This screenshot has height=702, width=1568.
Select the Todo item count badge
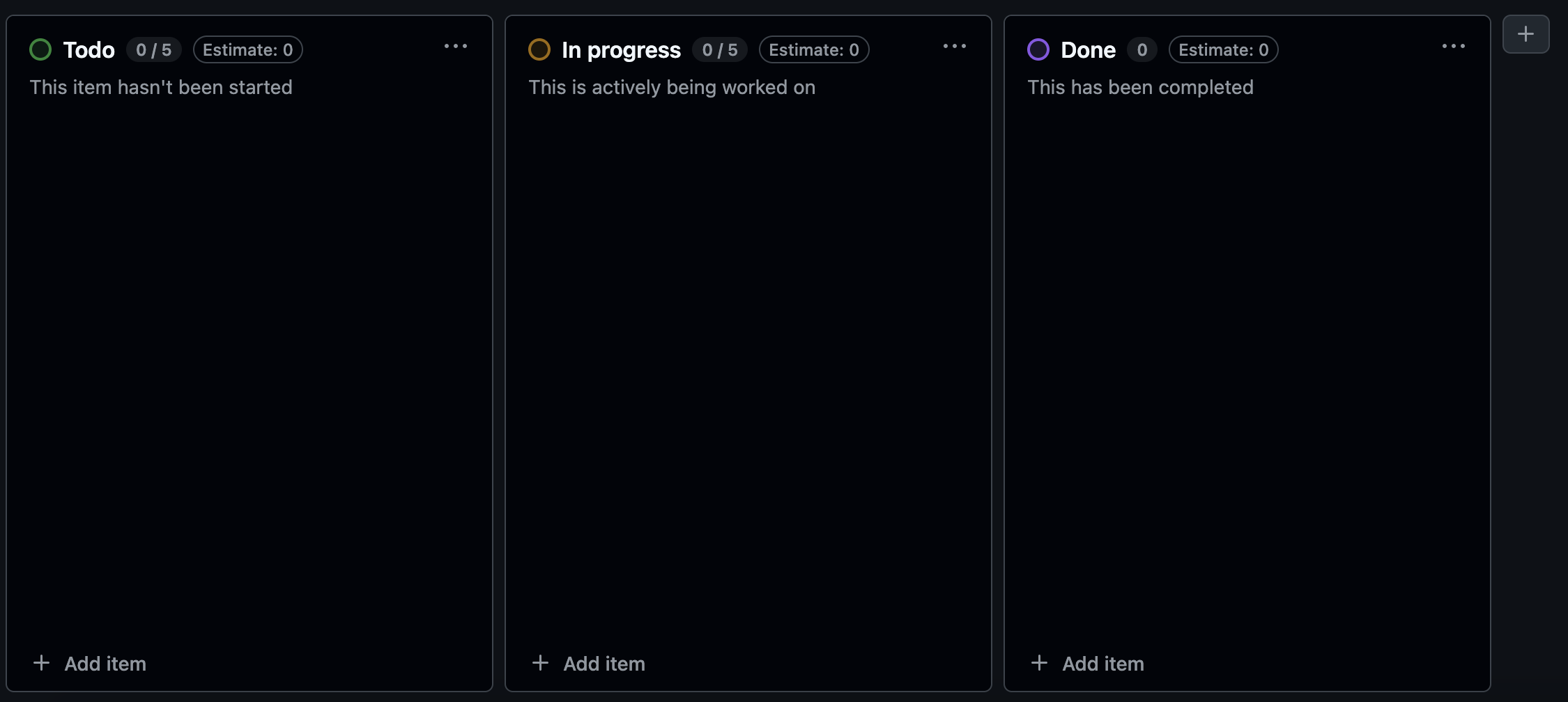[154, 49]
